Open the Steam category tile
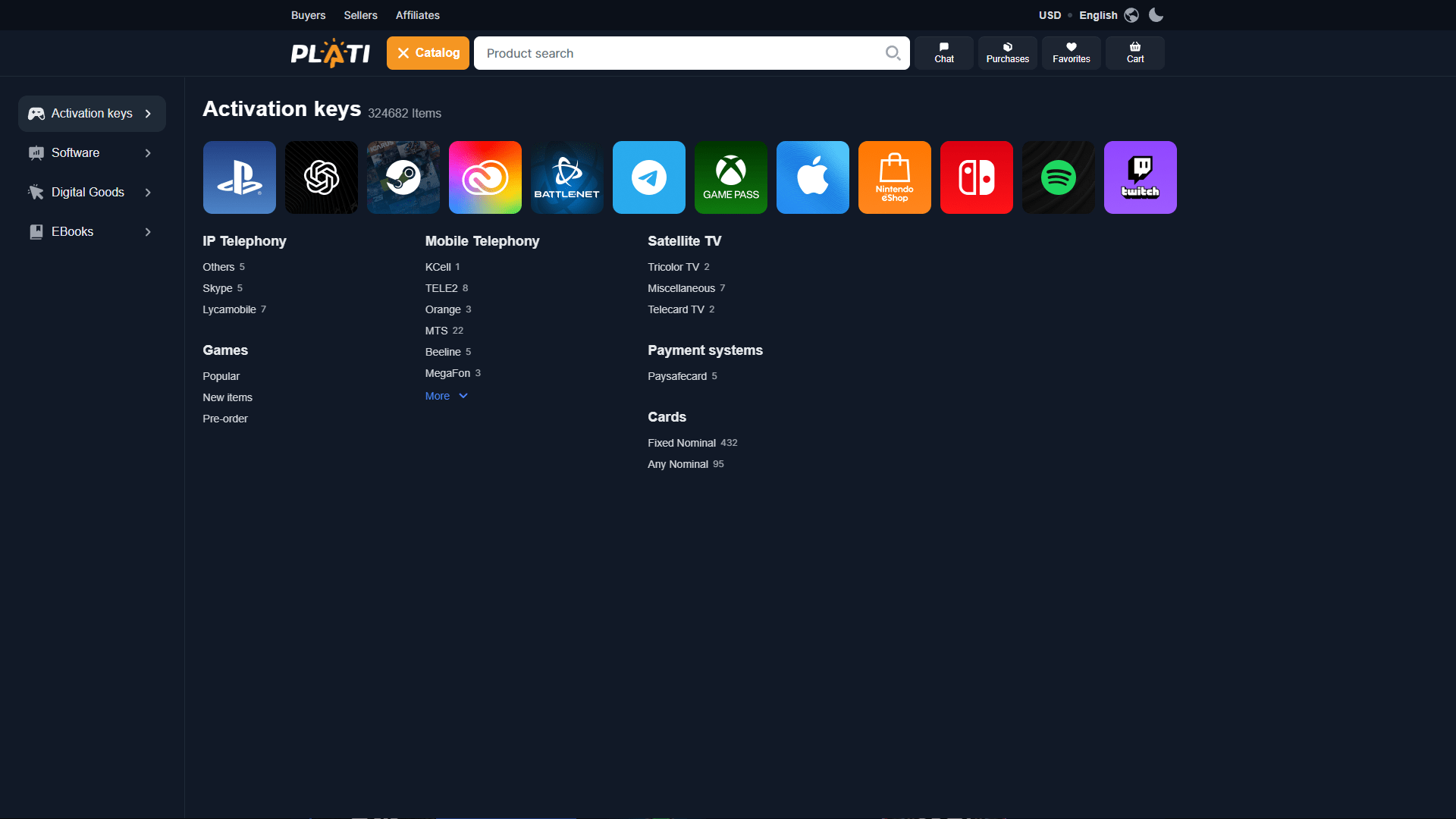Viewport: 1456px width, 819px height. point(403,177)
